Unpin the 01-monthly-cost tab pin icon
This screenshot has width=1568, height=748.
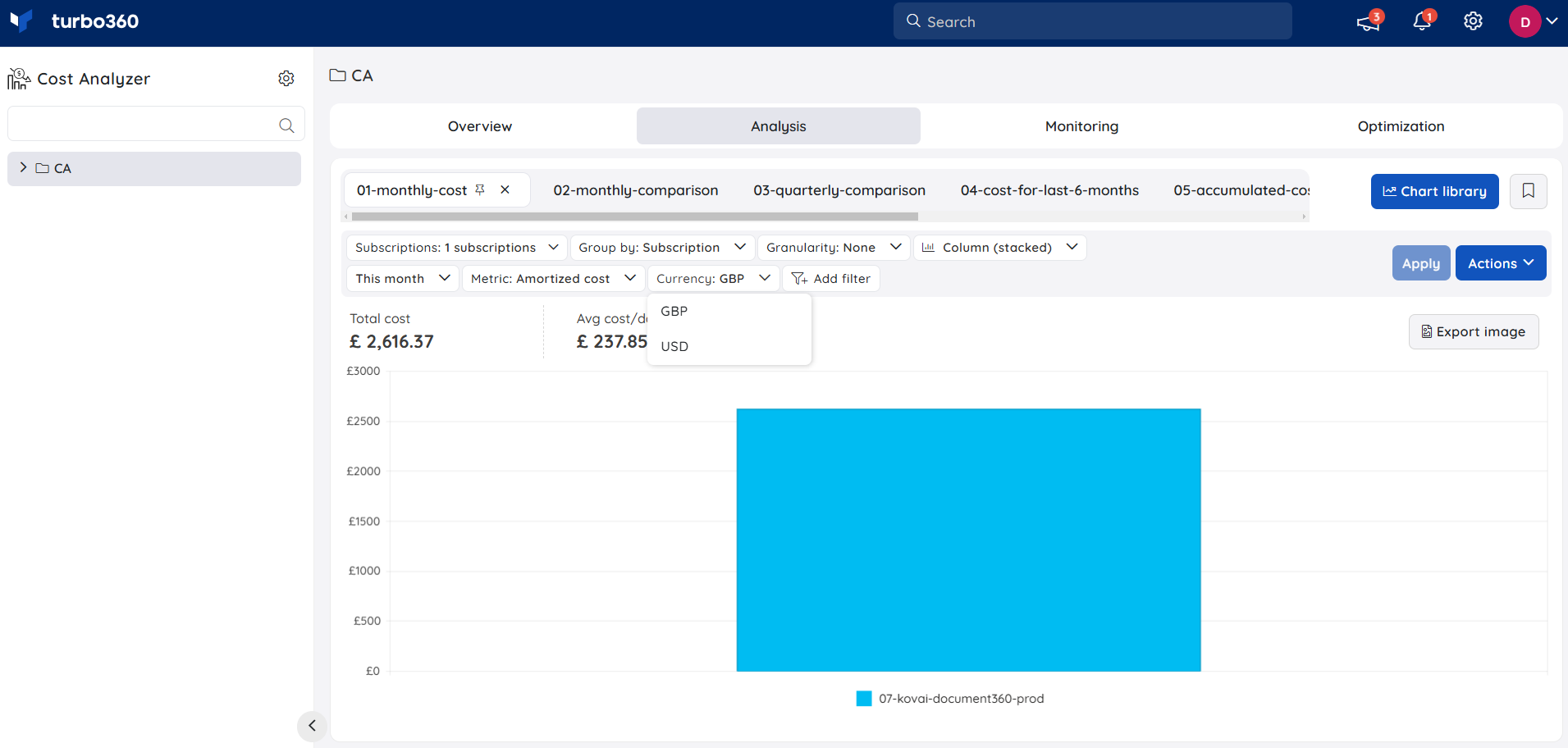[480, 189]
